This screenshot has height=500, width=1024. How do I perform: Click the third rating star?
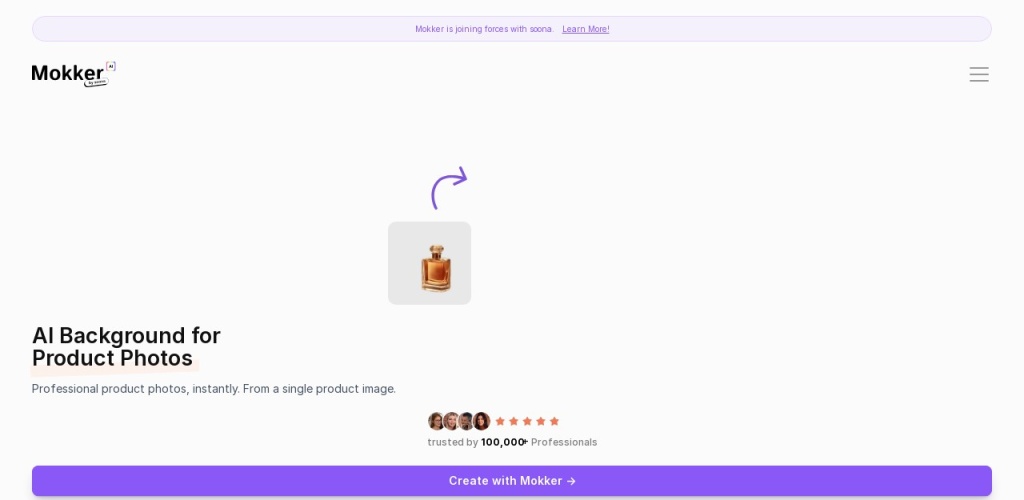pos(527,421)
